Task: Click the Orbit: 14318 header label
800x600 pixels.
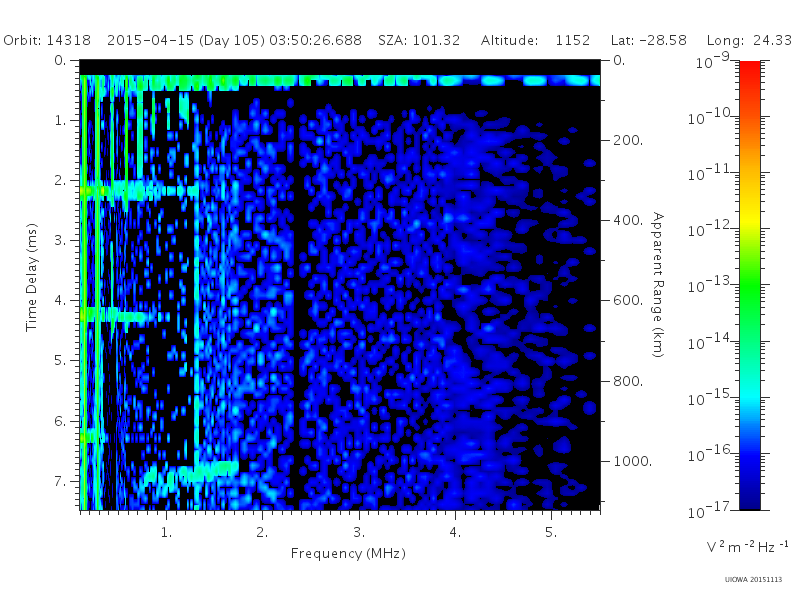Action: pos(47,40)
